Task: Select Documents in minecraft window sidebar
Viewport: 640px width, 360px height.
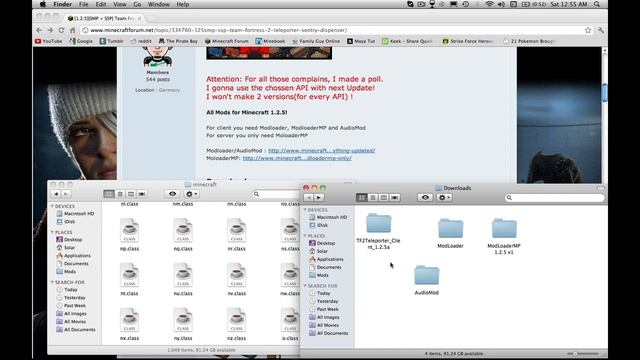Action: 72,264
